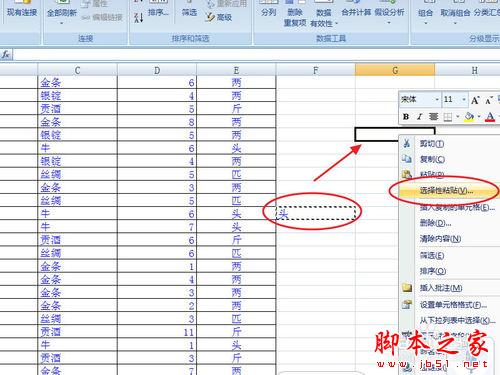Viewport: 500px width, 375px height.
Task: Apply the yellow fill color bucket
Action: [469, 117]
